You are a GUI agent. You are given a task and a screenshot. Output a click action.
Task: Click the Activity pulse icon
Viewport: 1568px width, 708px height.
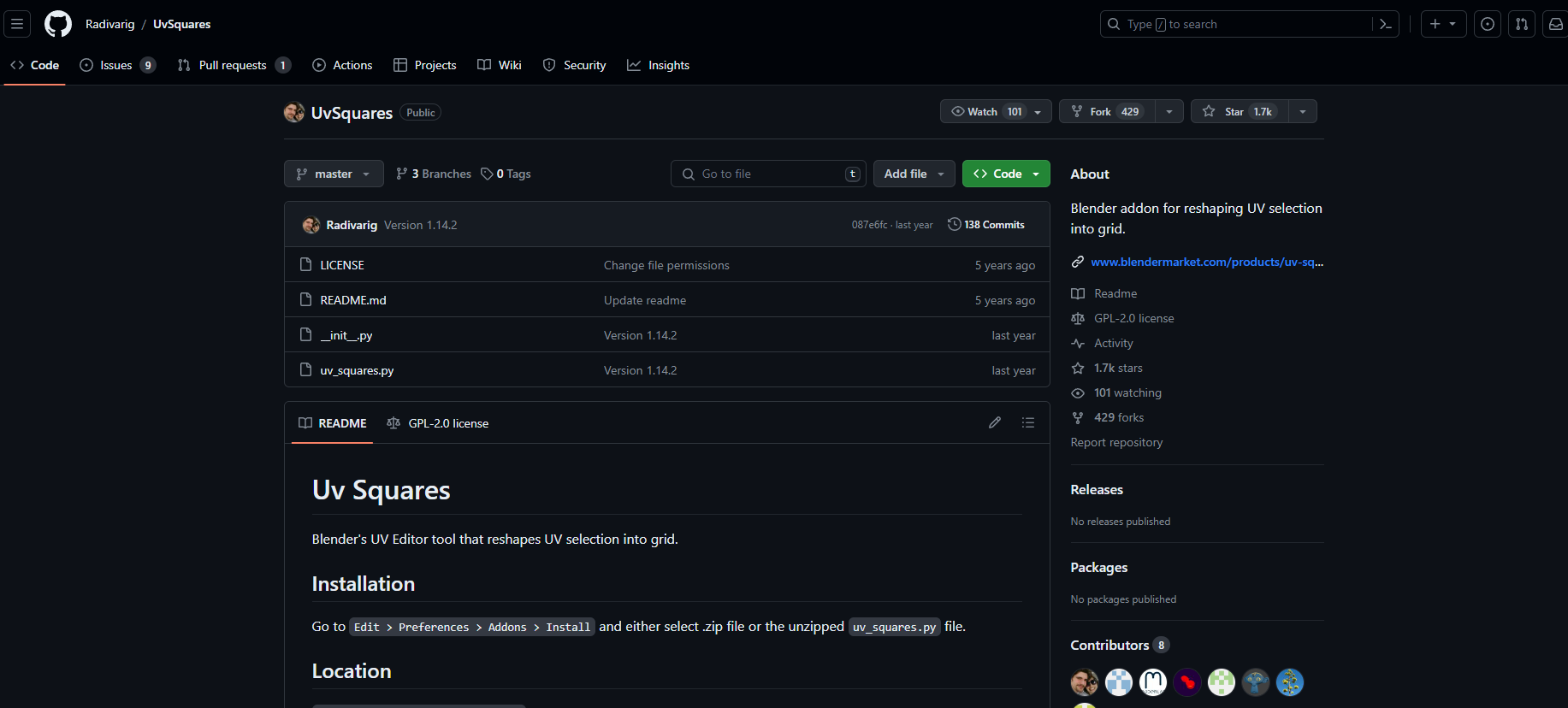pos(1078,343)
